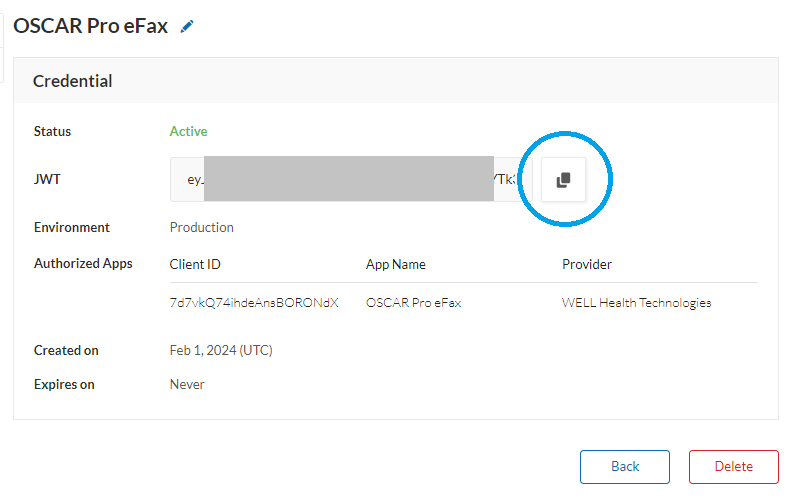809x498 pixels.
Task: Click OSCAR Pro eFax in the apps table
Action: tap(413, 303)
